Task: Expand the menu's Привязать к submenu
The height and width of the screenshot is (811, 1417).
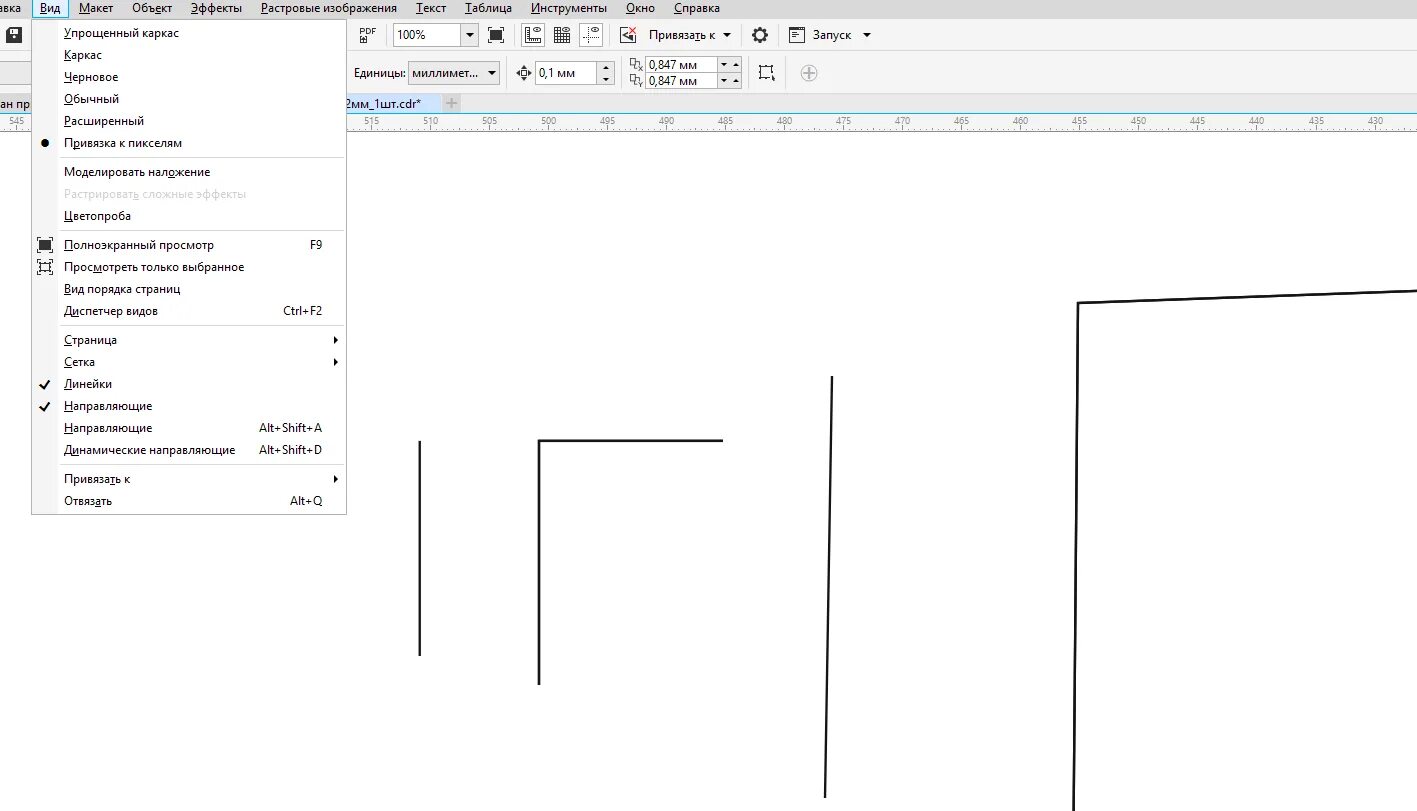Action: click(189, 479)
